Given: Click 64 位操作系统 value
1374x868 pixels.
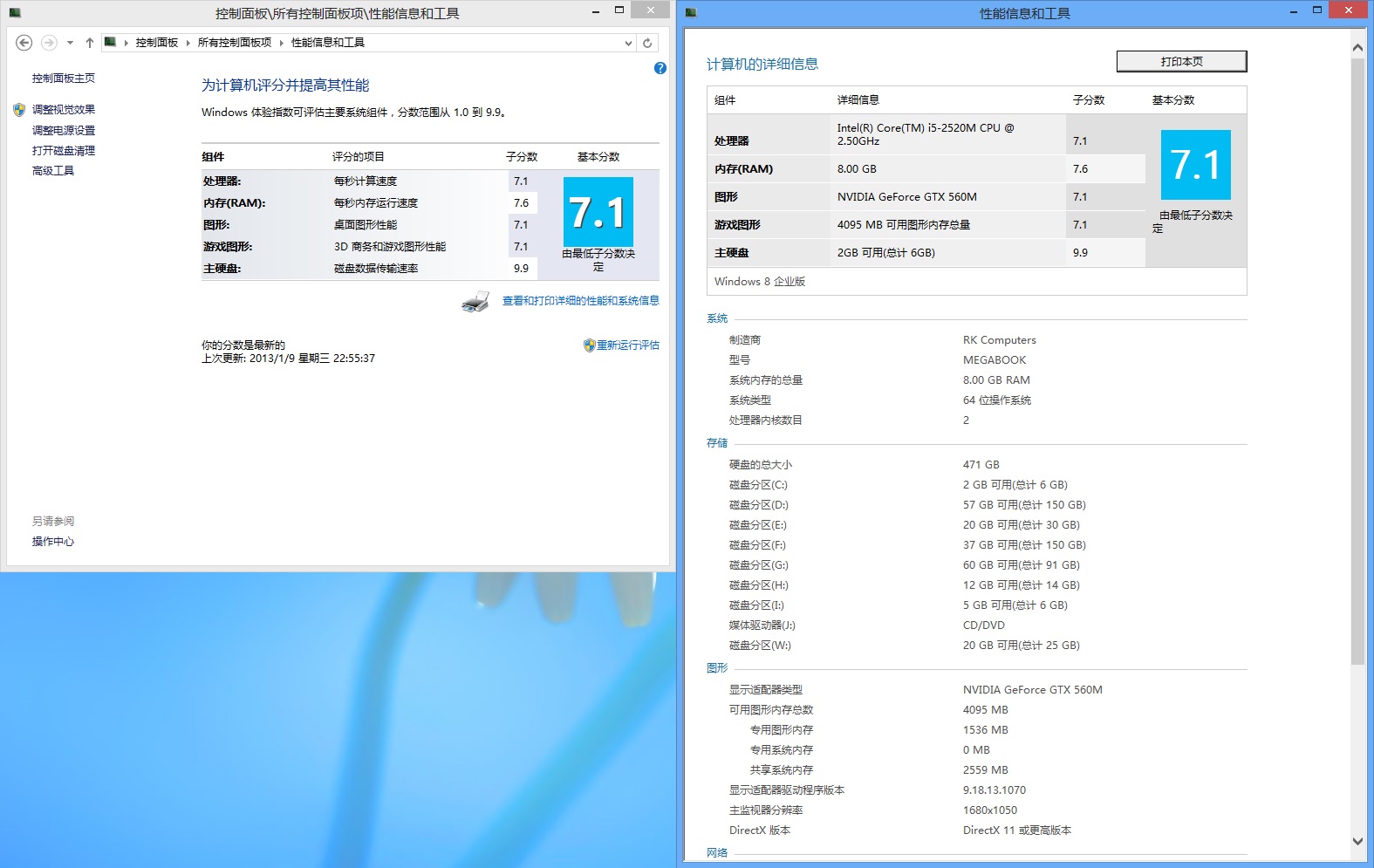Looking at the screenshot, I should 997,400.
